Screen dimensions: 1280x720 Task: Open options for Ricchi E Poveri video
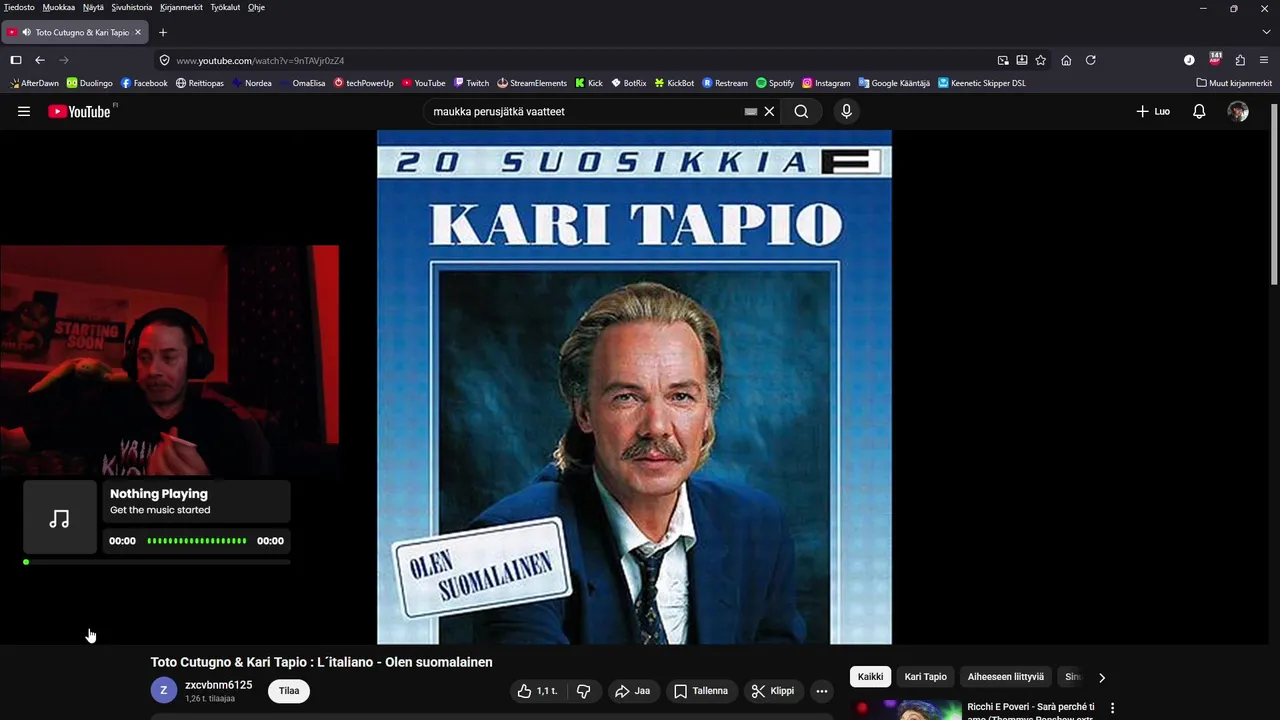point(1112,708)
